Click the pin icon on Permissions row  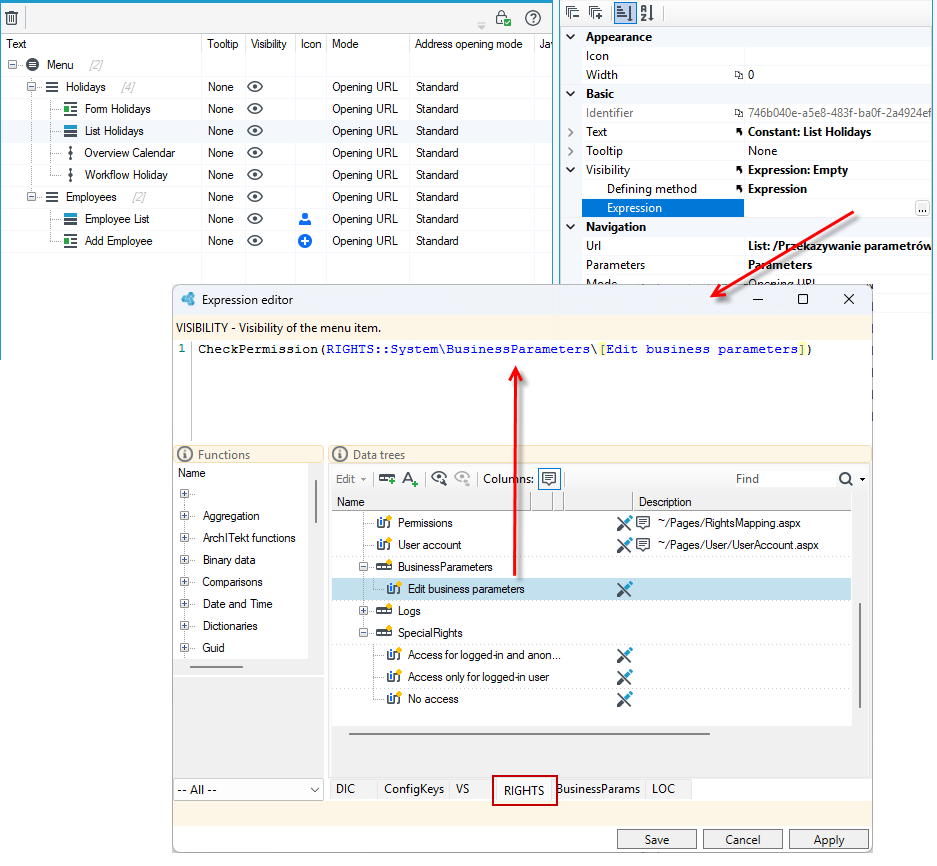click(x=624, y=523)
